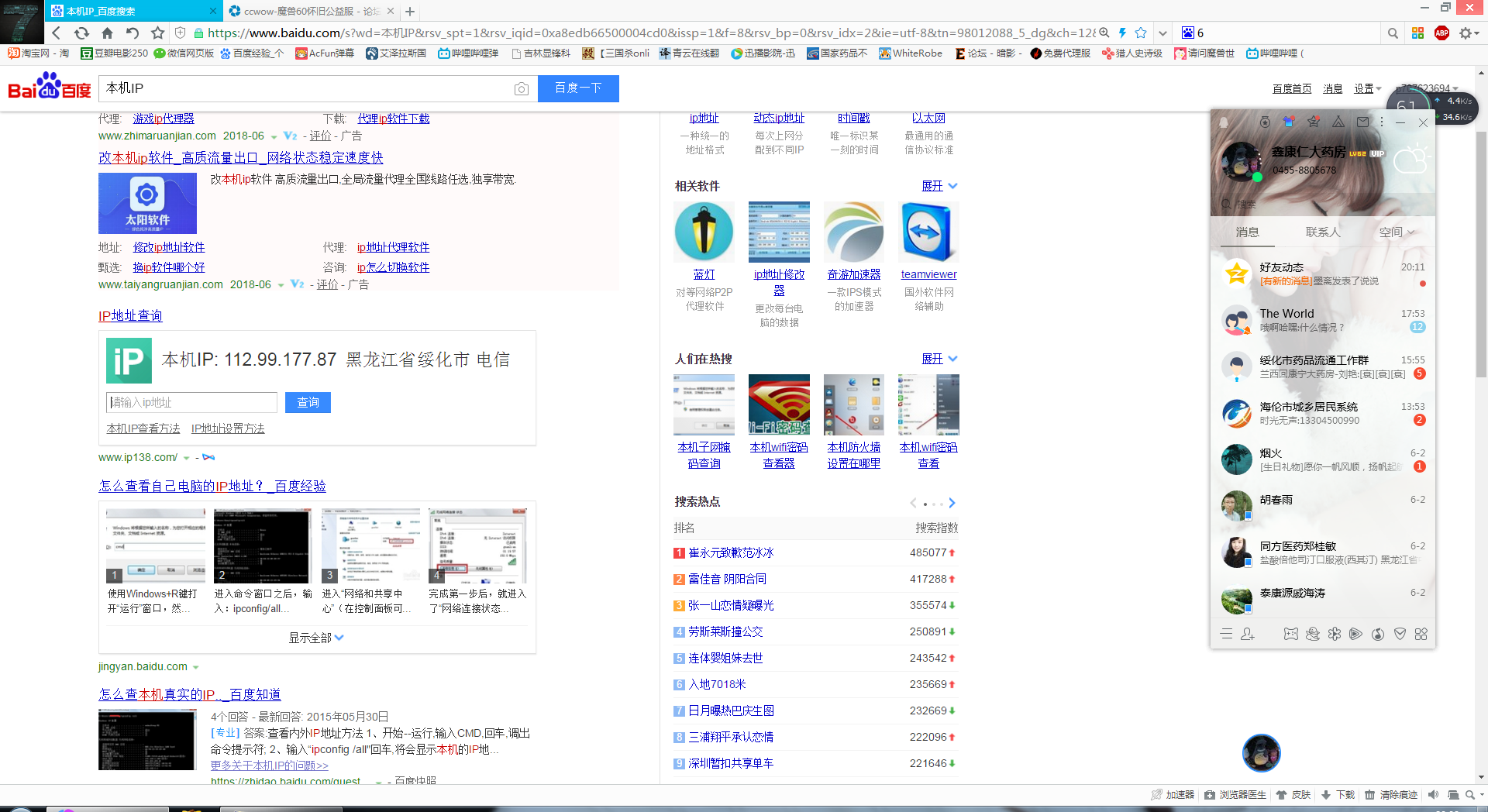Open the IP地址查询 result link
1488x812 pixels.
coord(130,315)
